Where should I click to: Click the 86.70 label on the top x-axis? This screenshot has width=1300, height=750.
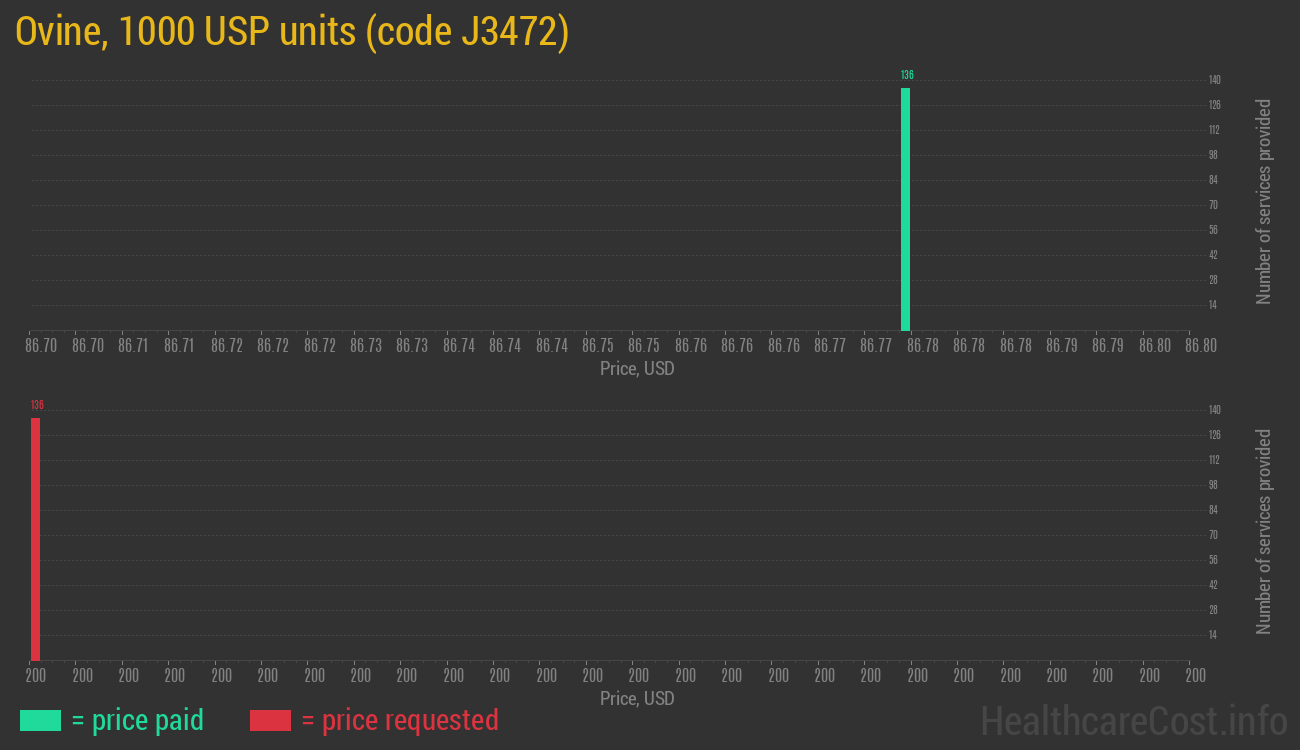[39, 345]
